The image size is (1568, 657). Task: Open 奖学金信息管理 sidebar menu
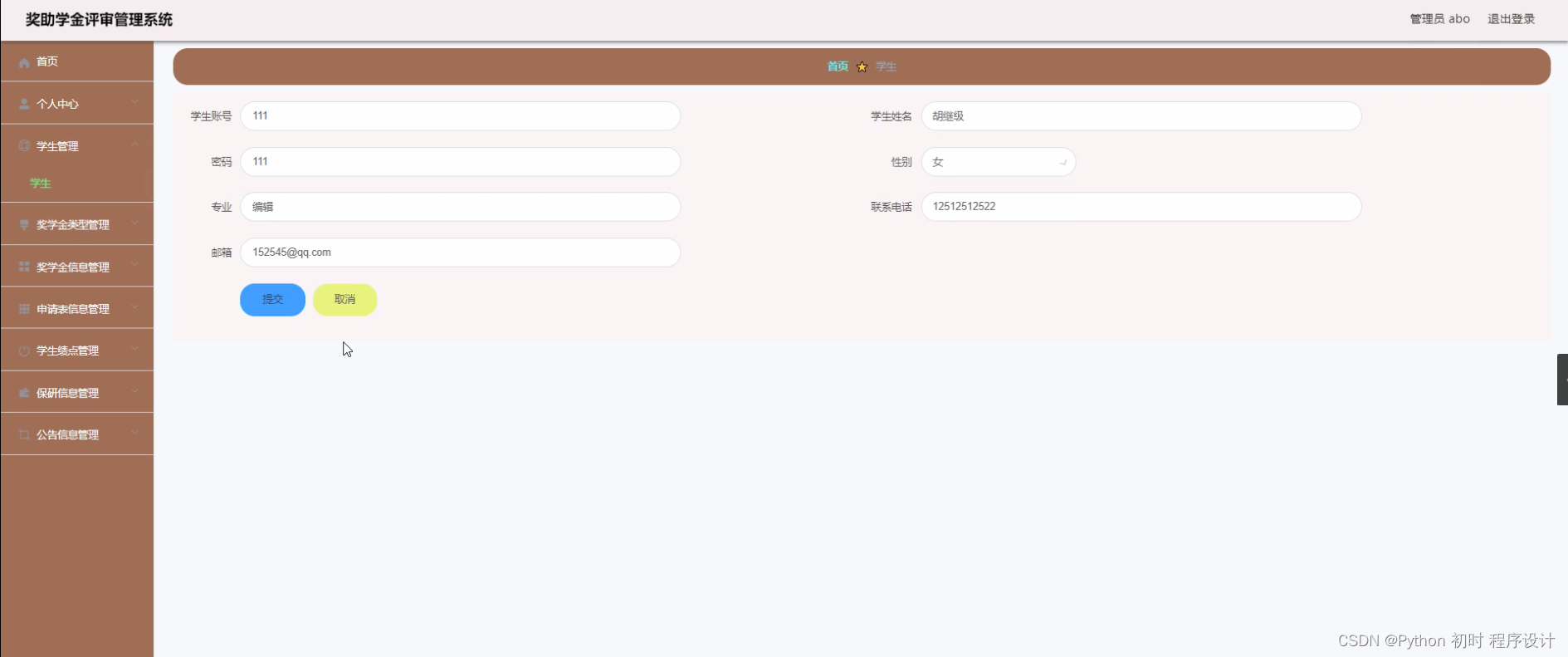point(77,267)
